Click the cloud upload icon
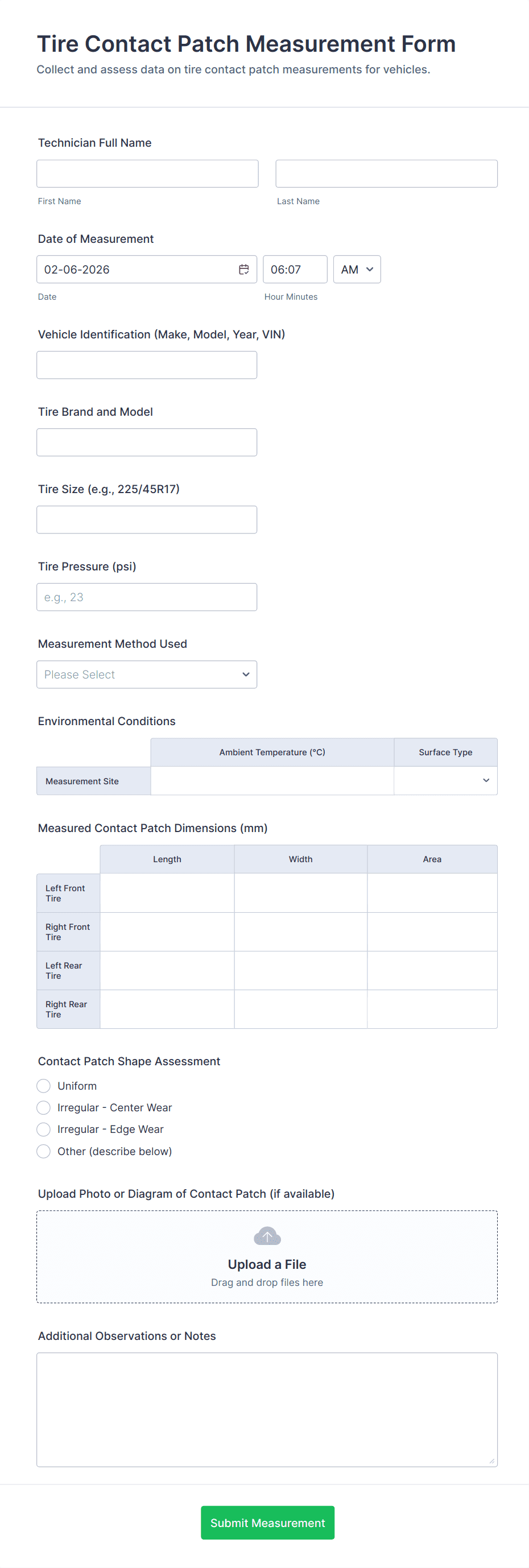 click(x=267, y=1236)
